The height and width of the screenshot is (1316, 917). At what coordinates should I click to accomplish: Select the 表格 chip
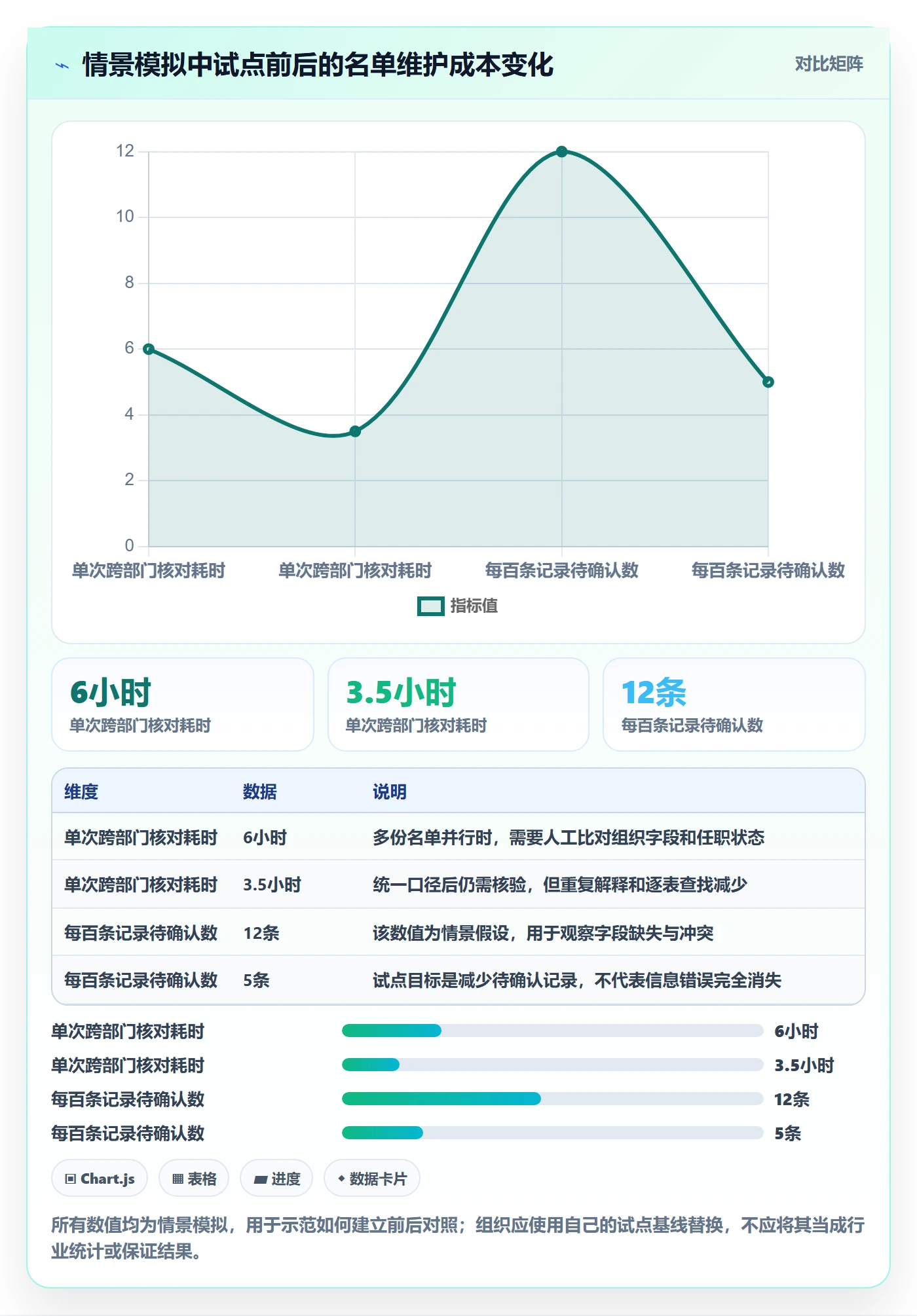click(194, 1179)
